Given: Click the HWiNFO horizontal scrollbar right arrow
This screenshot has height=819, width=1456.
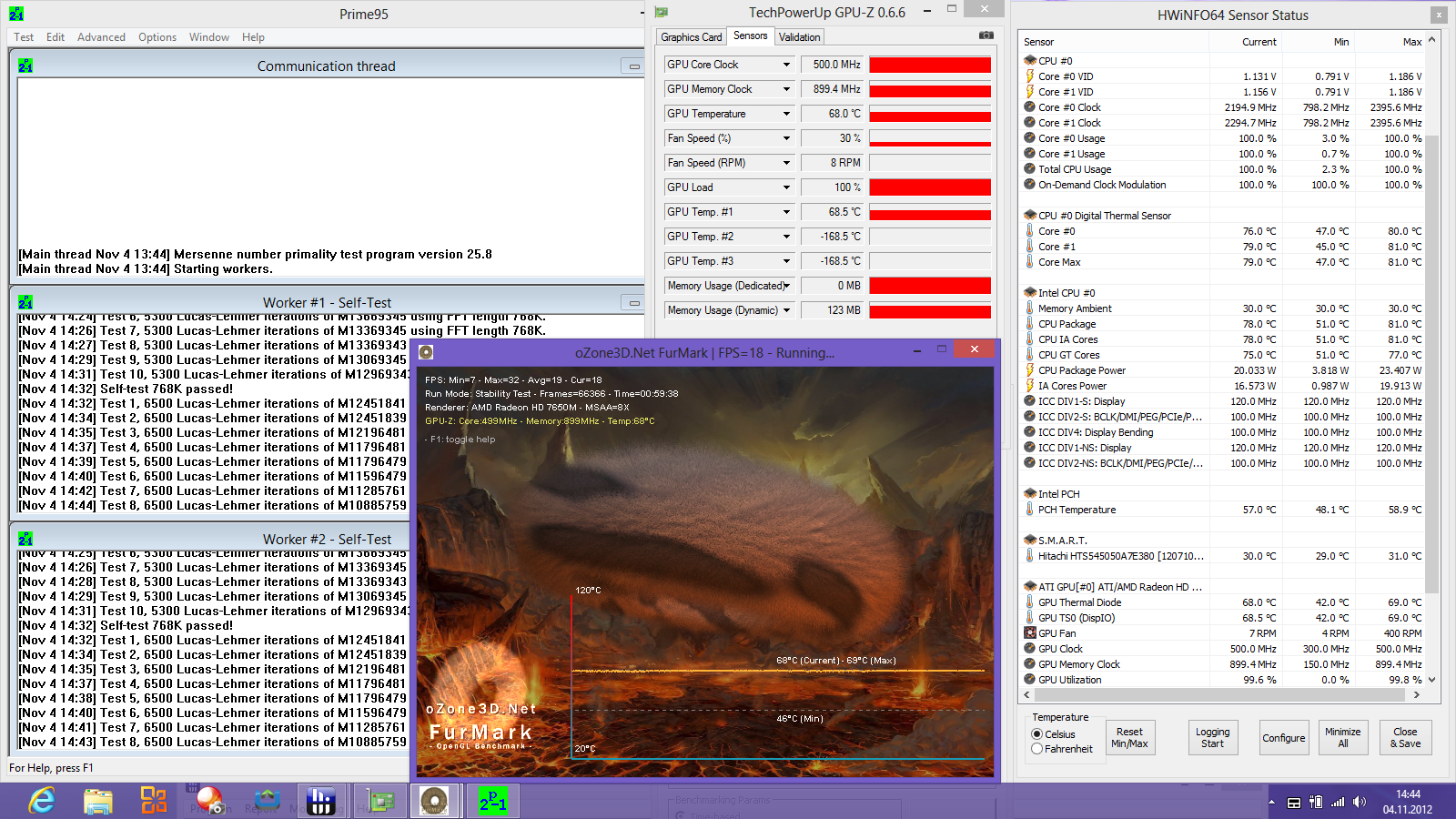Looking at the screenshot, I should 1417,694.
